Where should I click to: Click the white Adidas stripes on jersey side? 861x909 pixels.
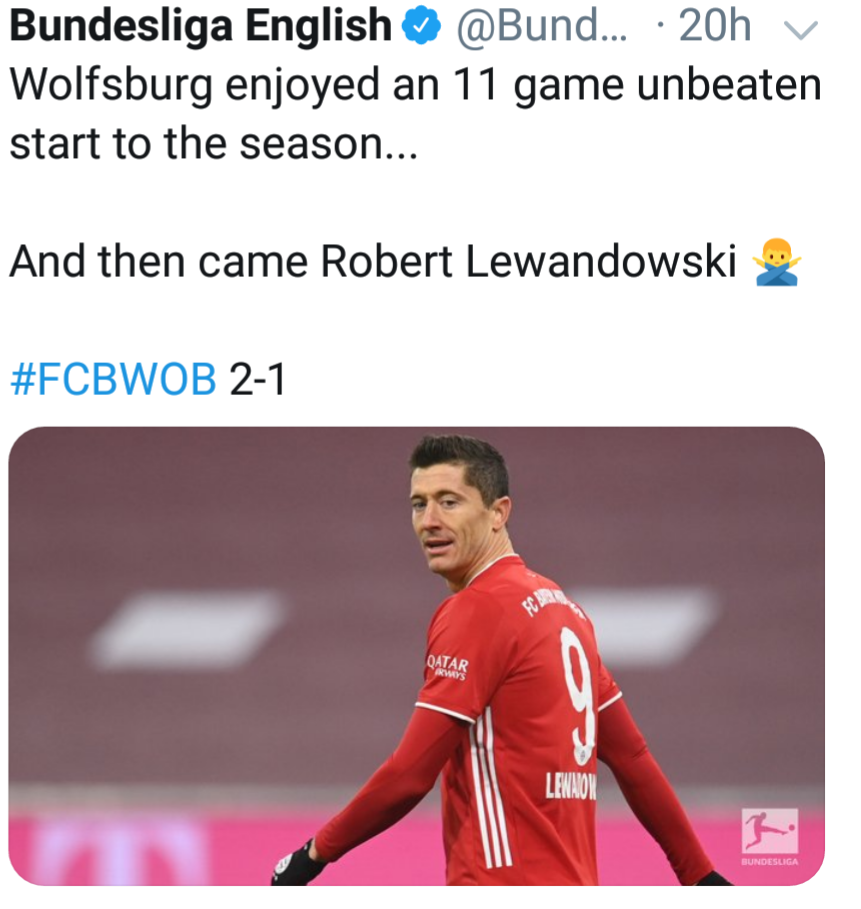[x=488, y=788]
